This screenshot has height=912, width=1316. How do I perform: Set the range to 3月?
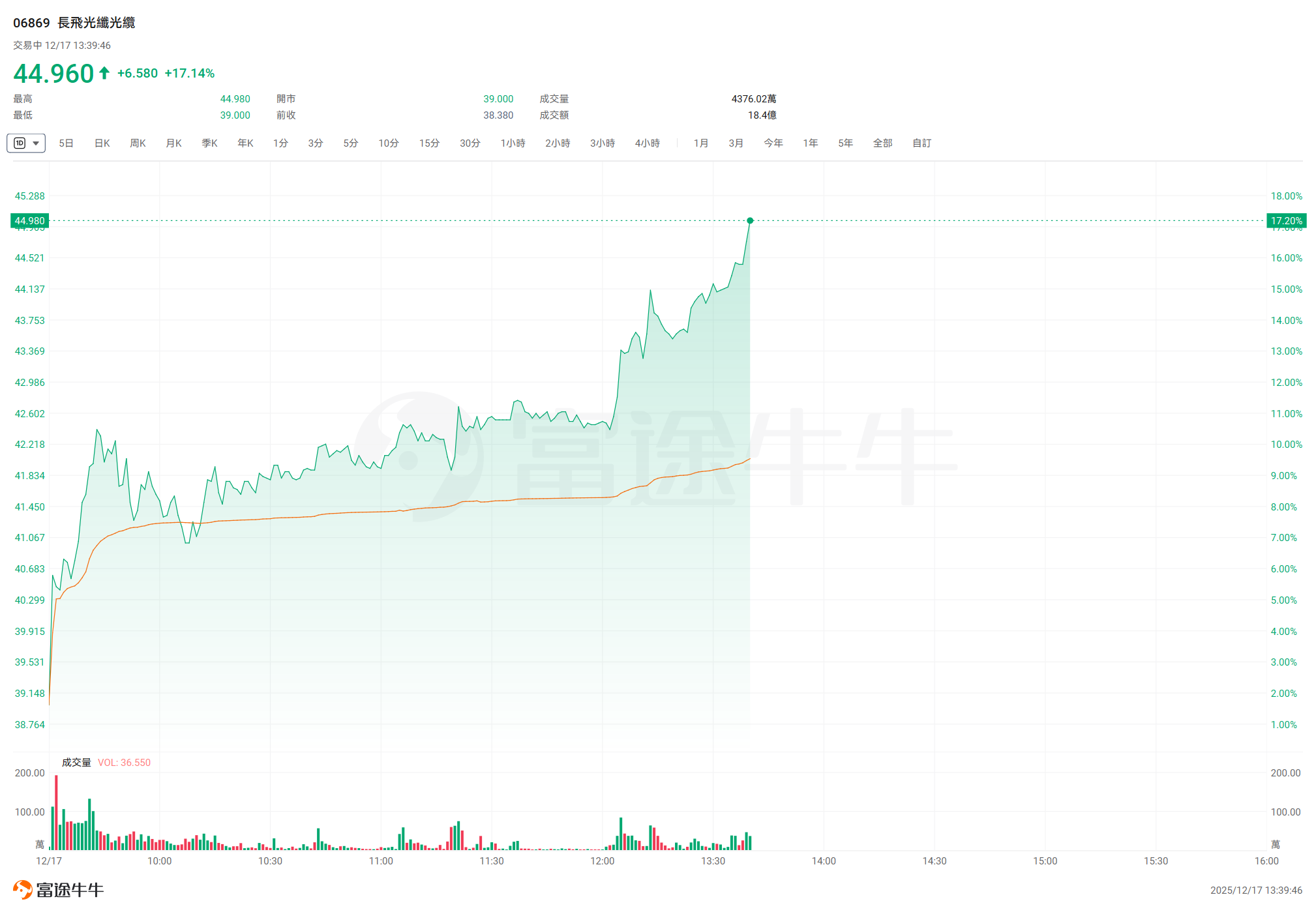[736, 143]
